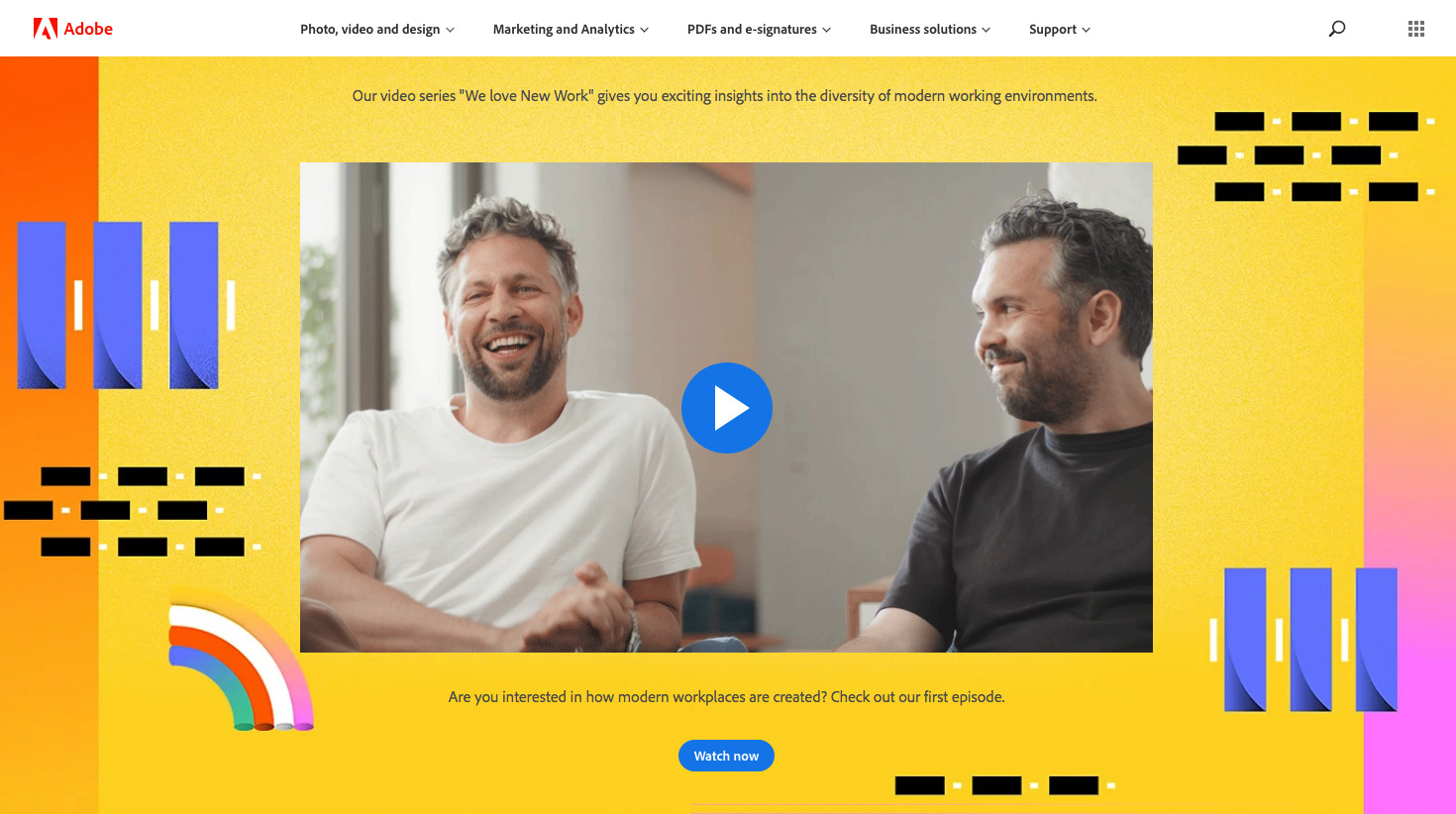
Task: Click the man in black shirt in video
Action: pyautogui.click(x=1030, y=426)
